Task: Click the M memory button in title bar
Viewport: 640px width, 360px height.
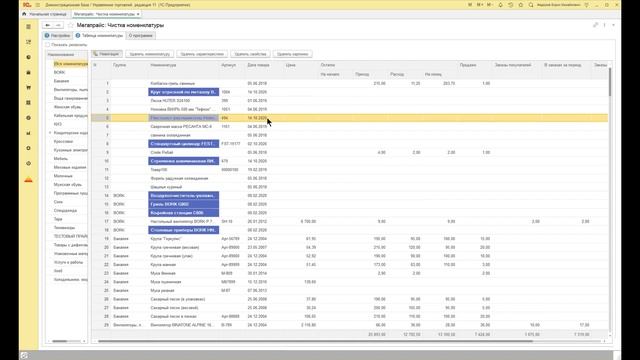Action: point(470,5)
